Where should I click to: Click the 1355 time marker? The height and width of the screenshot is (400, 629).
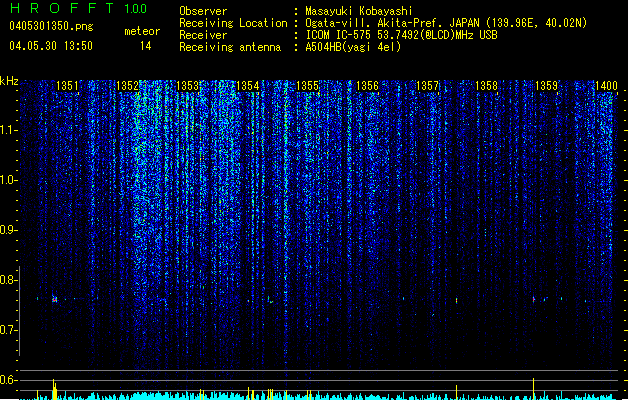307,86
